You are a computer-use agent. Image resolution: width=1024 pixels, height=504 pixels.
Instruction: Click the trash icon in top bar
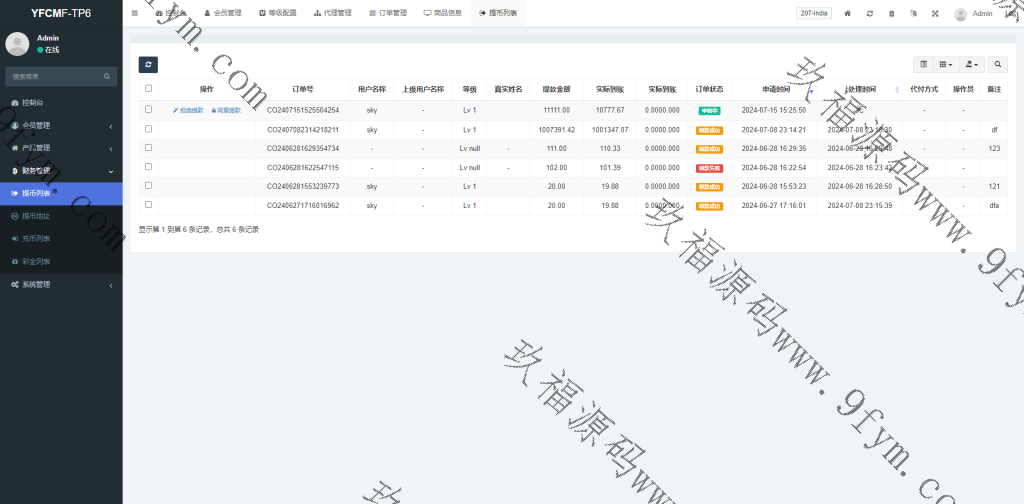click(891, 14)
